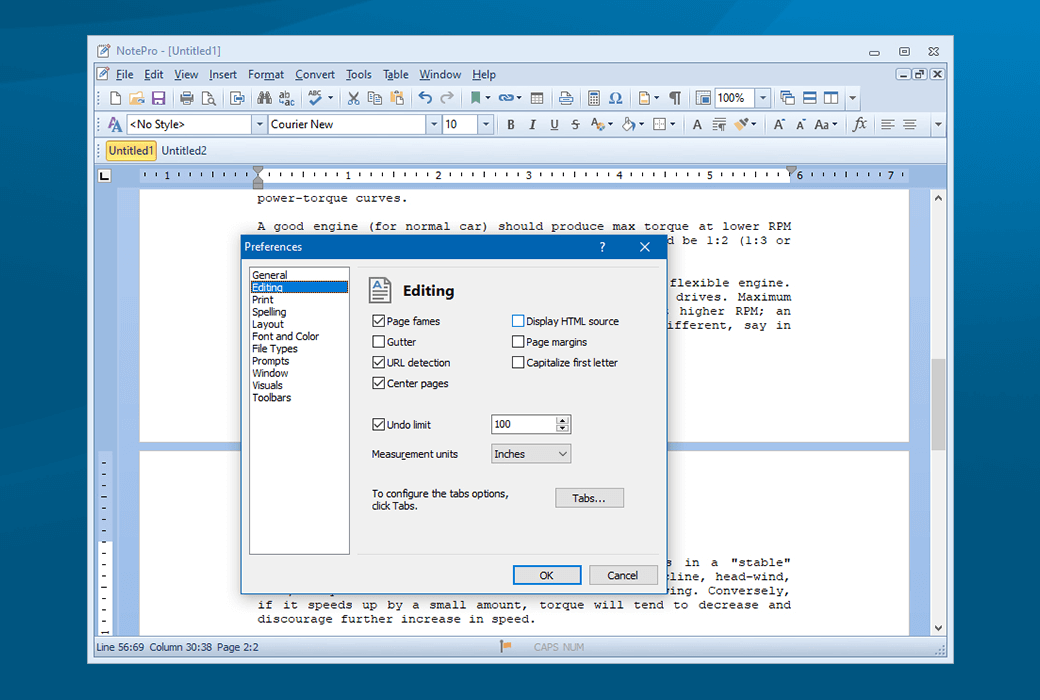
Task: Insert a table using the table grid icon
Action: tap(537, 98)
